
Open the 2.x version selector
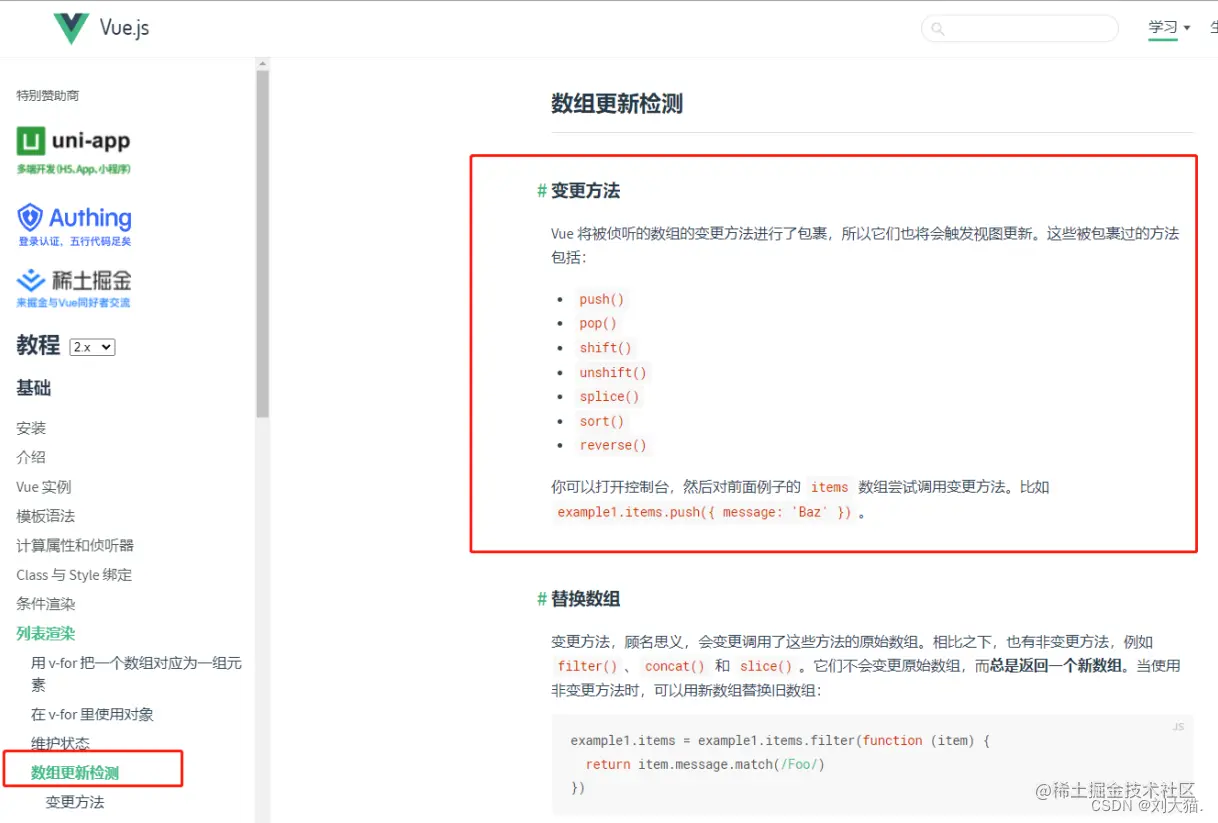point(91,346)
